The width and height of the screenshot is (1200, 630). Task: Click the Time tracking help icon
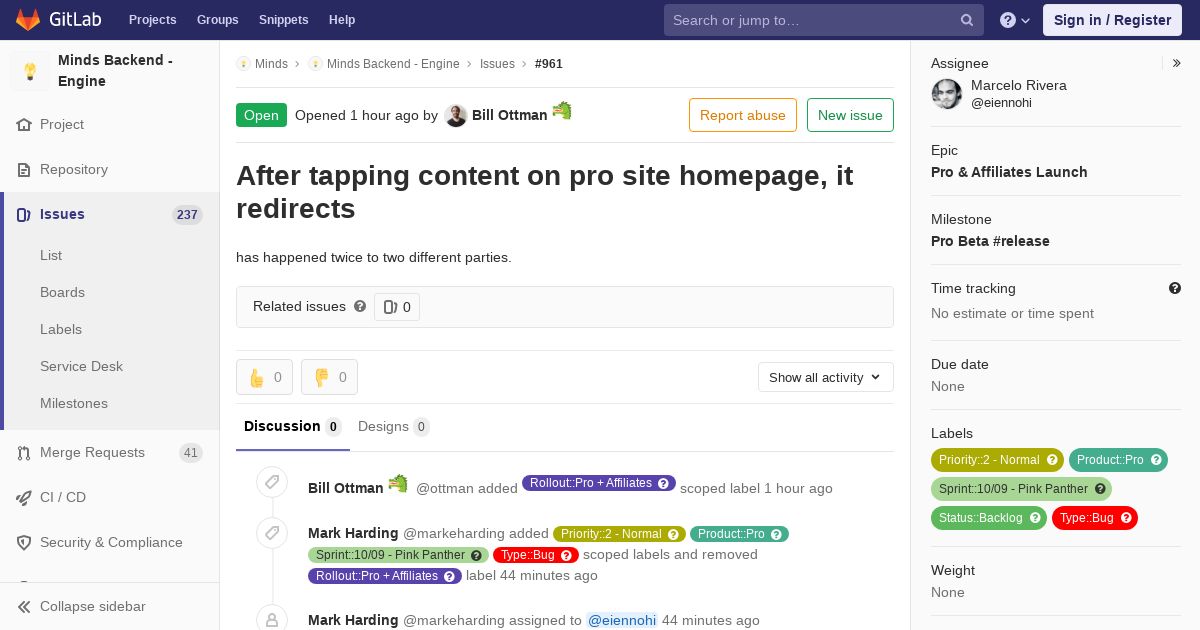click(x=1175, y=288)
